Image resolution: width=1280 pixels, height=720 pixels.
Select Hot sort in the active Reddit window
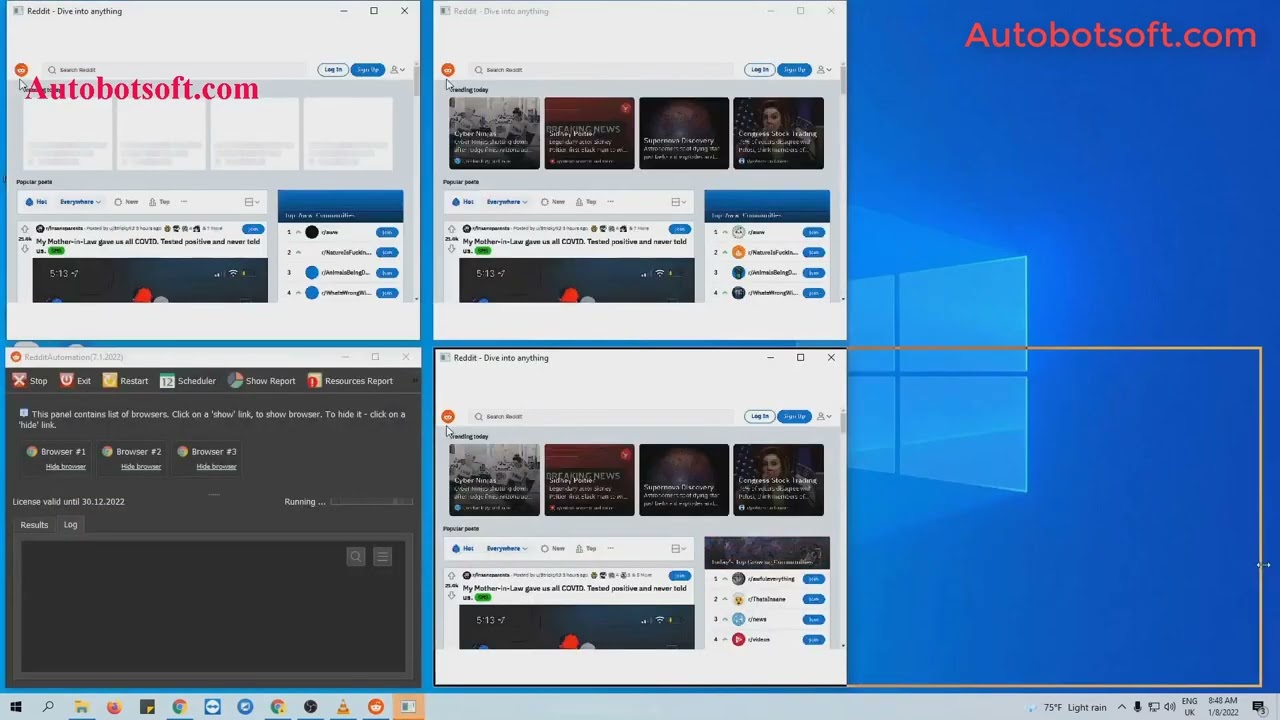(x=462, y=549)
